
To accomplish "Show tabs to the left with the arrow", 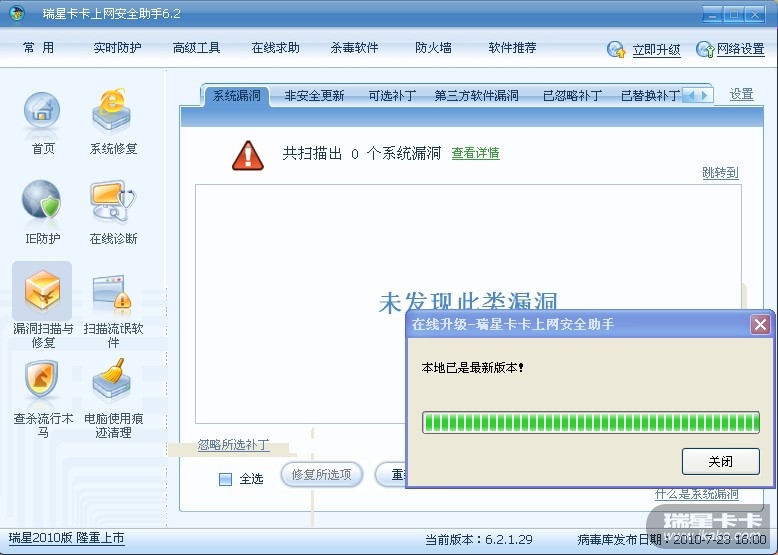I will pyautogui.click(x=691, y=95).
